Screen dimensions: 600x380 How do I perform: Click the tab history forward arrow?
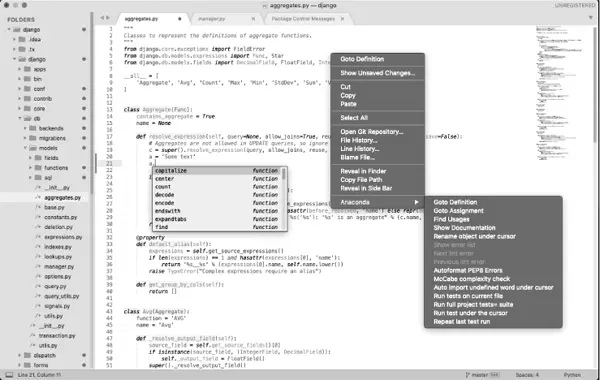108,18
